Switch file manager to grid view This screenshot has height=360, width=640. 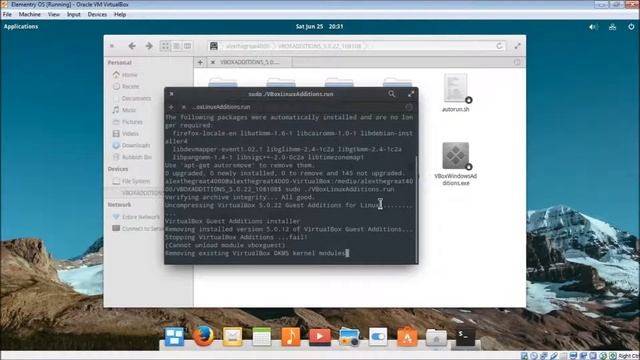click(x=165, y=46)
